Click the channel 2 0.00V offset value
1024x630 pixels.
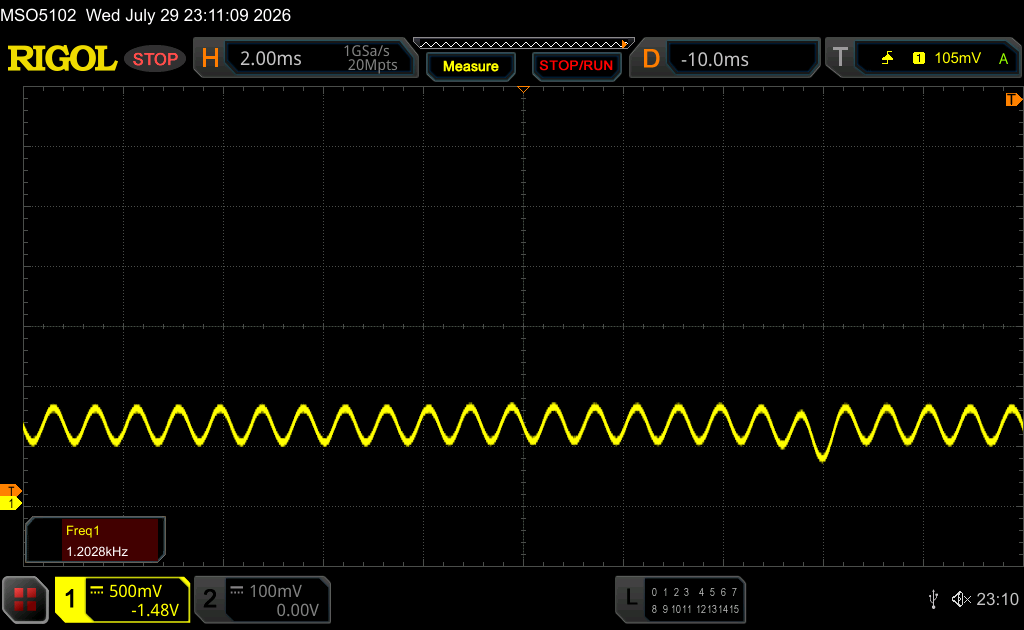(297, 610)
